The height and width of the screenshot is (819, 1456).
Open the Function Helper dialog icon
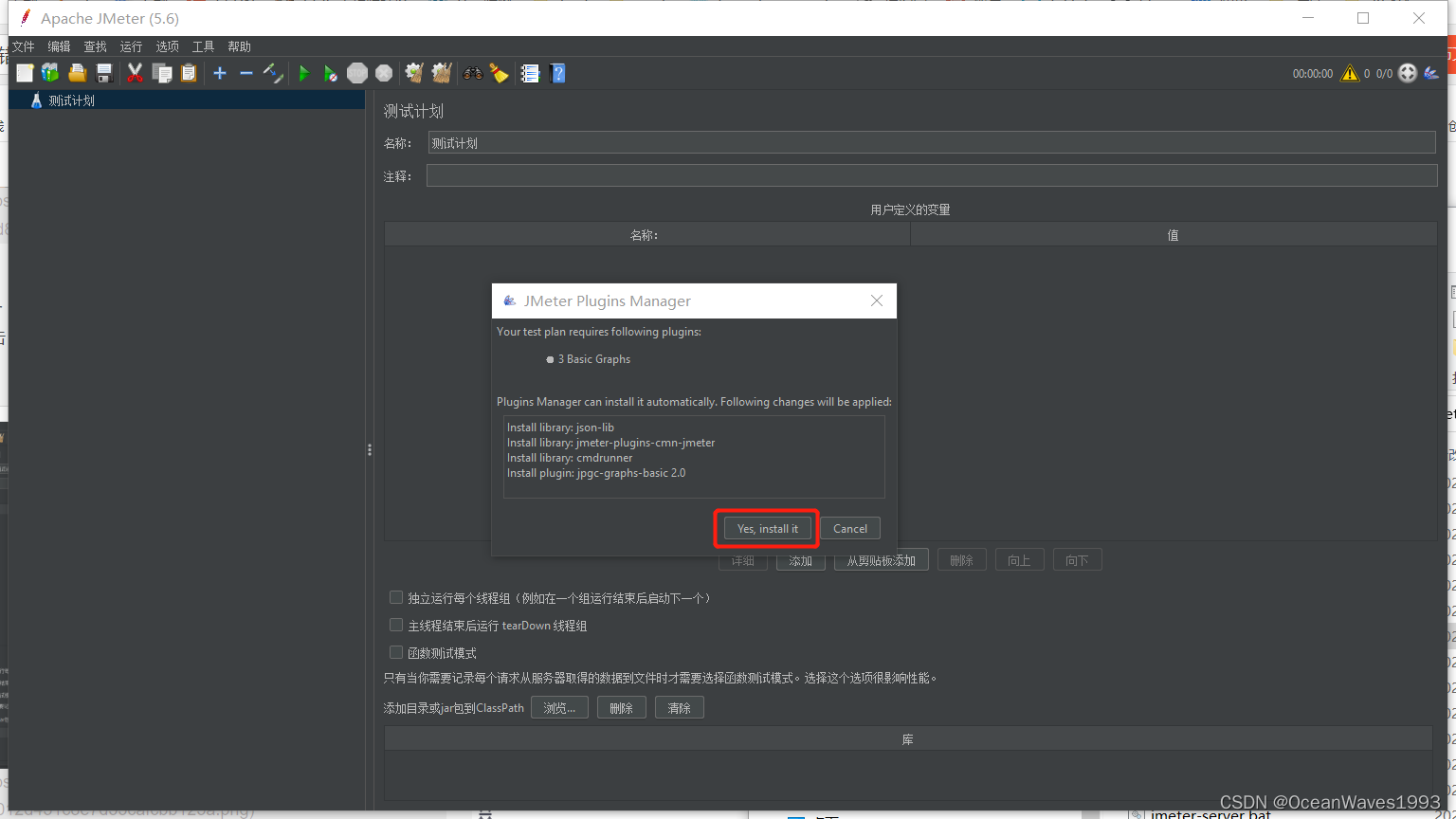coord(530,73)
